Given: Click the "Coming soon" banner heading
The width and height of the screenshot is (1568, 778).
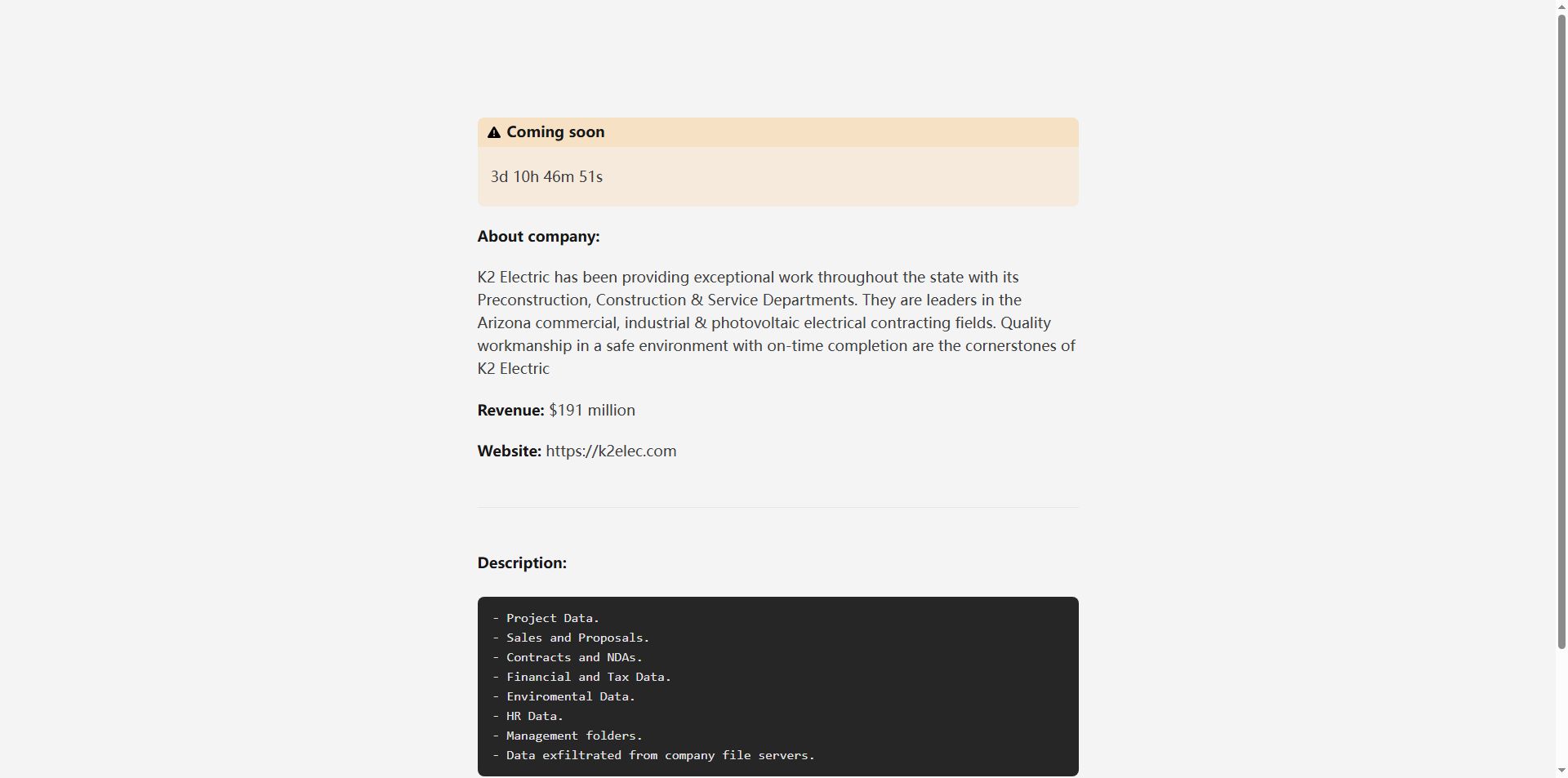Looking at the screenshot, I should click(555, 132).
